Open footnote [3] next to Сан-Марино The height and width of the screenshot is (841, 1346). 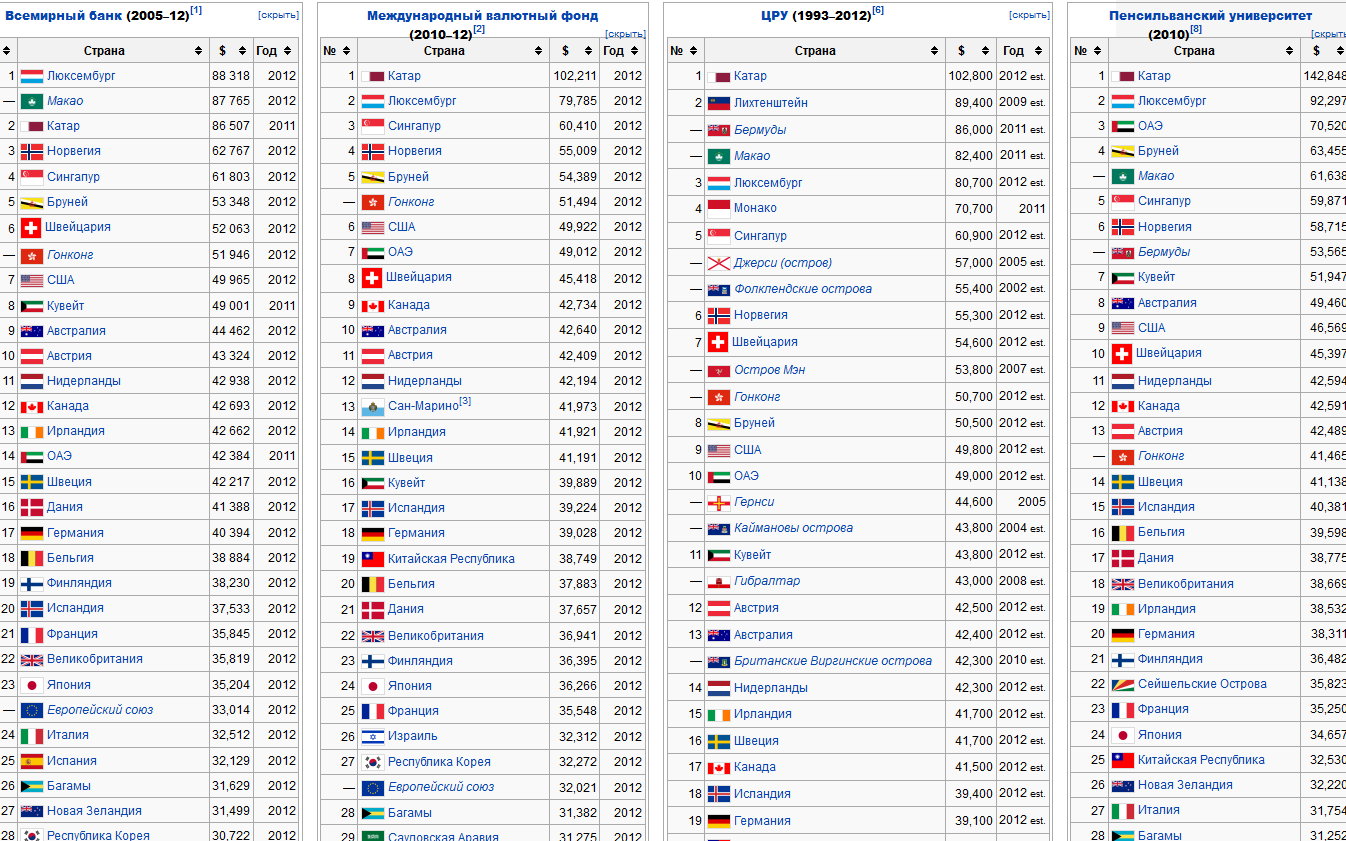click(x=465, y=402)
